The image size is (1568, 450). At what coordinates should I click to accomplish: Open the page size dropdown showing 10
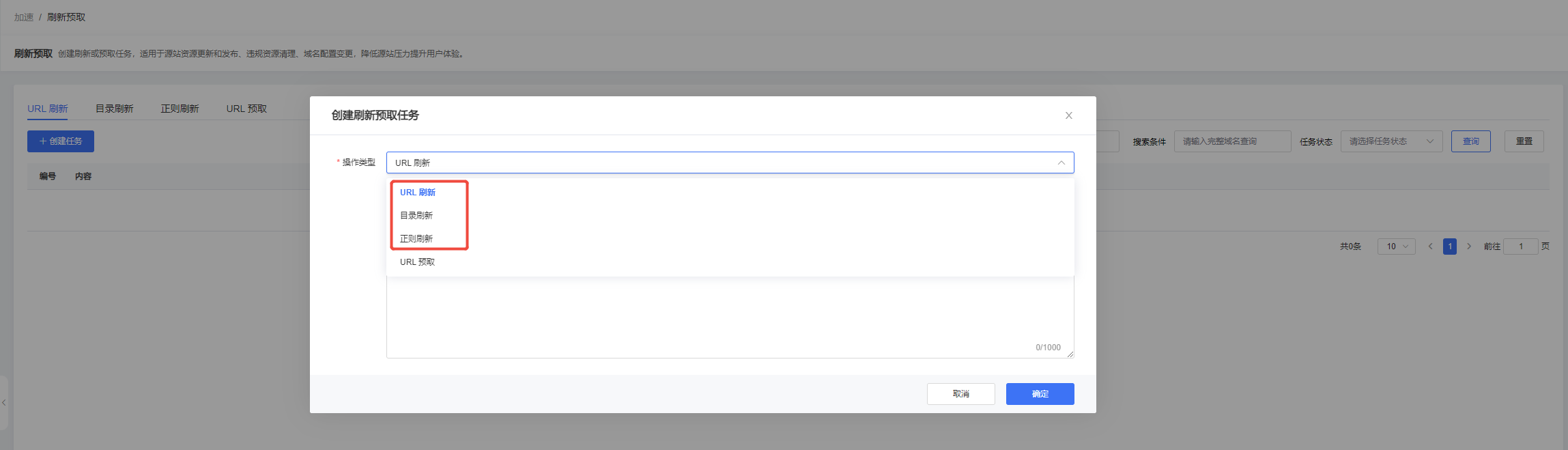tap(1396, 247)
